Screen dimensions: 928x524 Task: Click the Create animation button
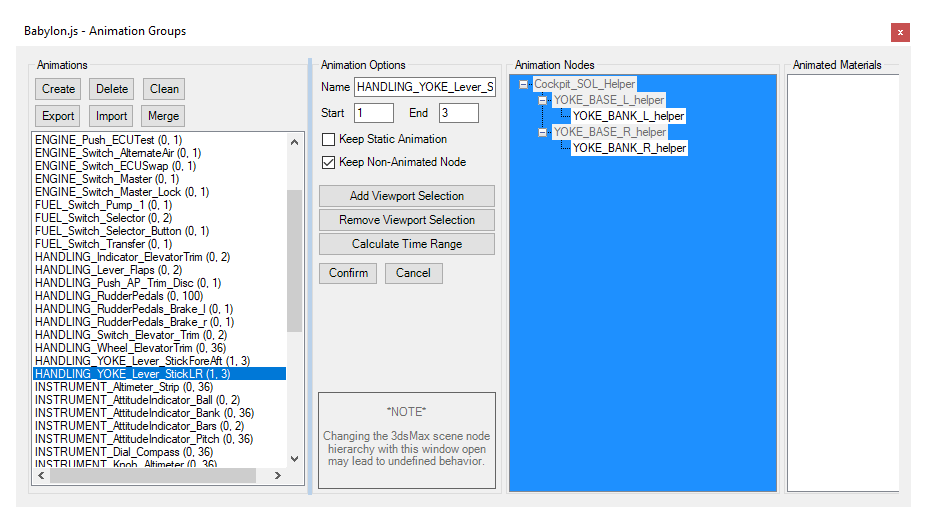[58, 89]
